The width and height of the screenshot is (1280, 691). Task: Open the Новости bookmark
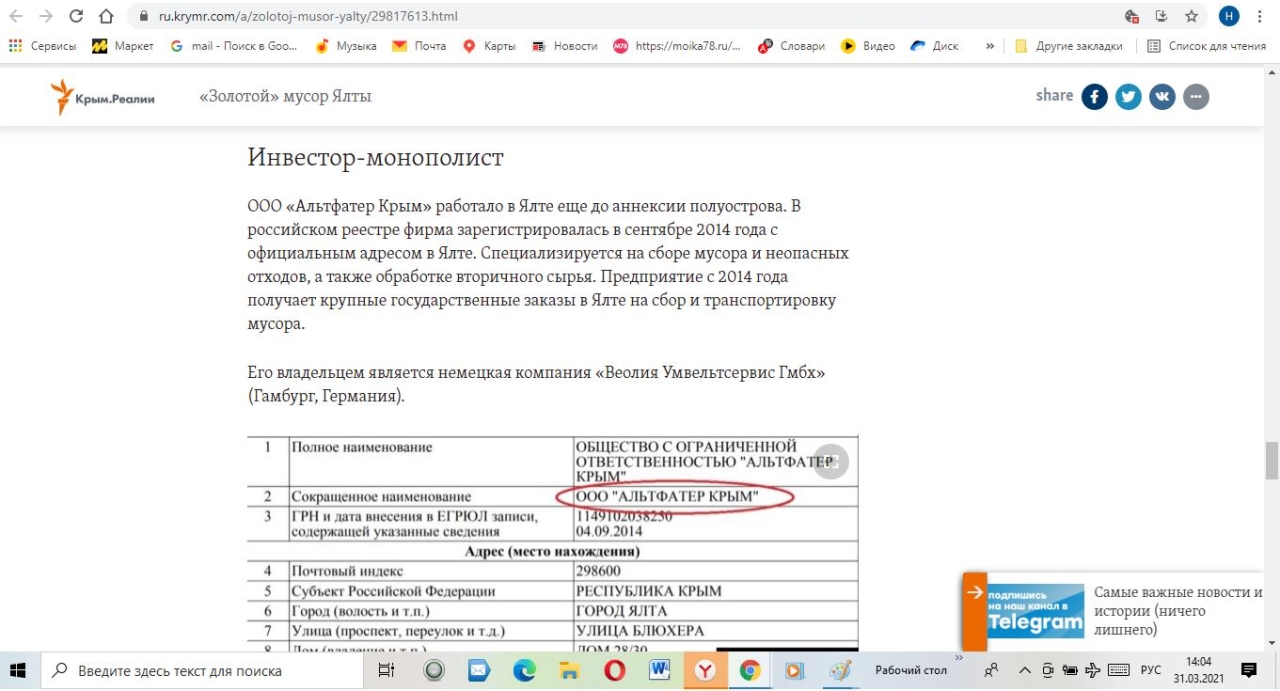click(x=565, y=46)
